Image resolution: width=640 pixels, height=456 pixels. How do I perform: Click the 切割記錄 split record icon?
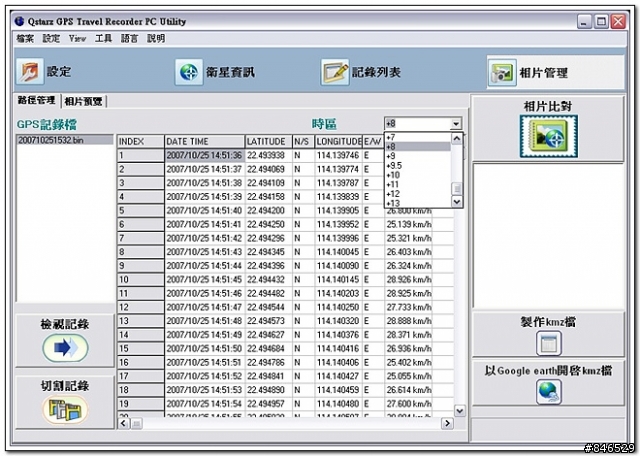point(65,409)
